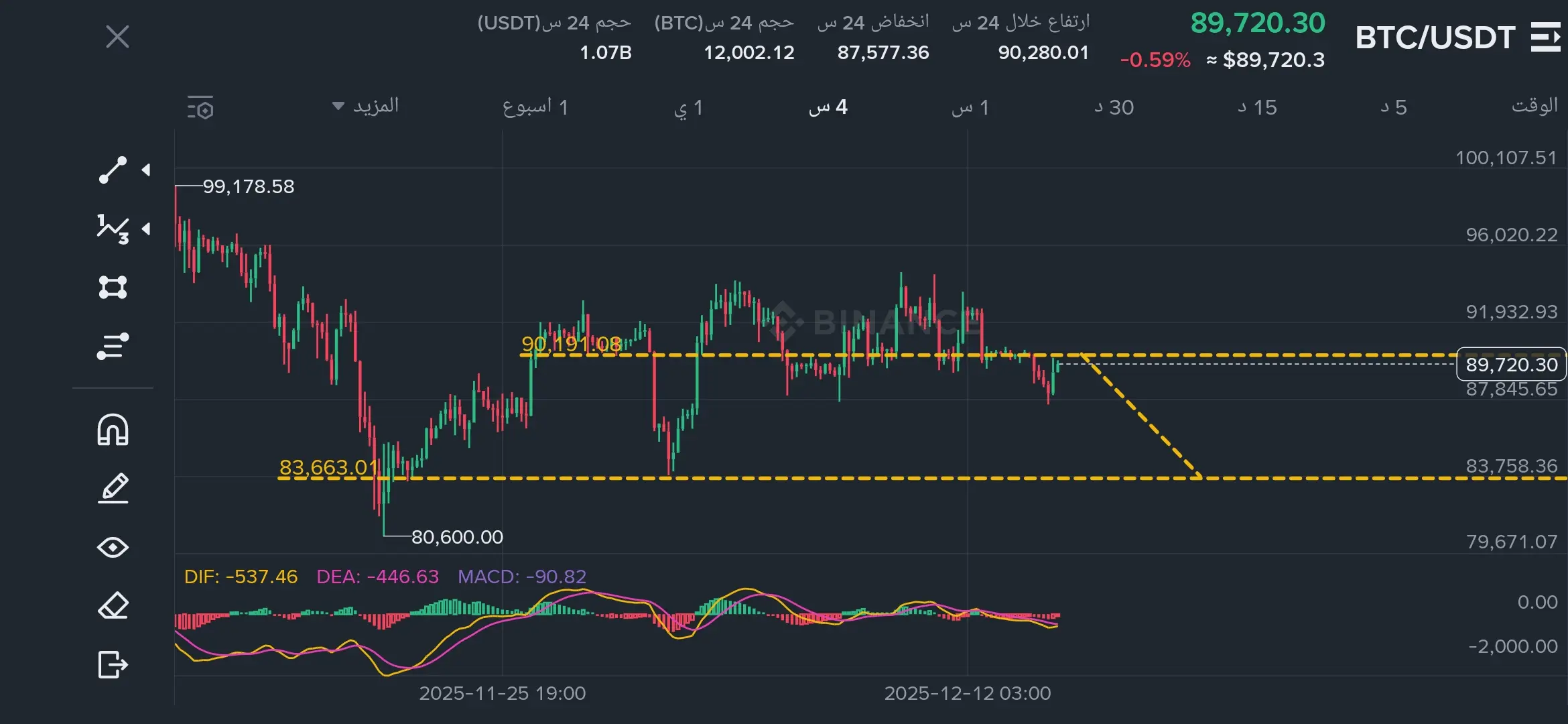1568x724 pixels.
Task: Select the 15 د timeframe tab
Action: pyautogui.click(x=1257, y=107)
